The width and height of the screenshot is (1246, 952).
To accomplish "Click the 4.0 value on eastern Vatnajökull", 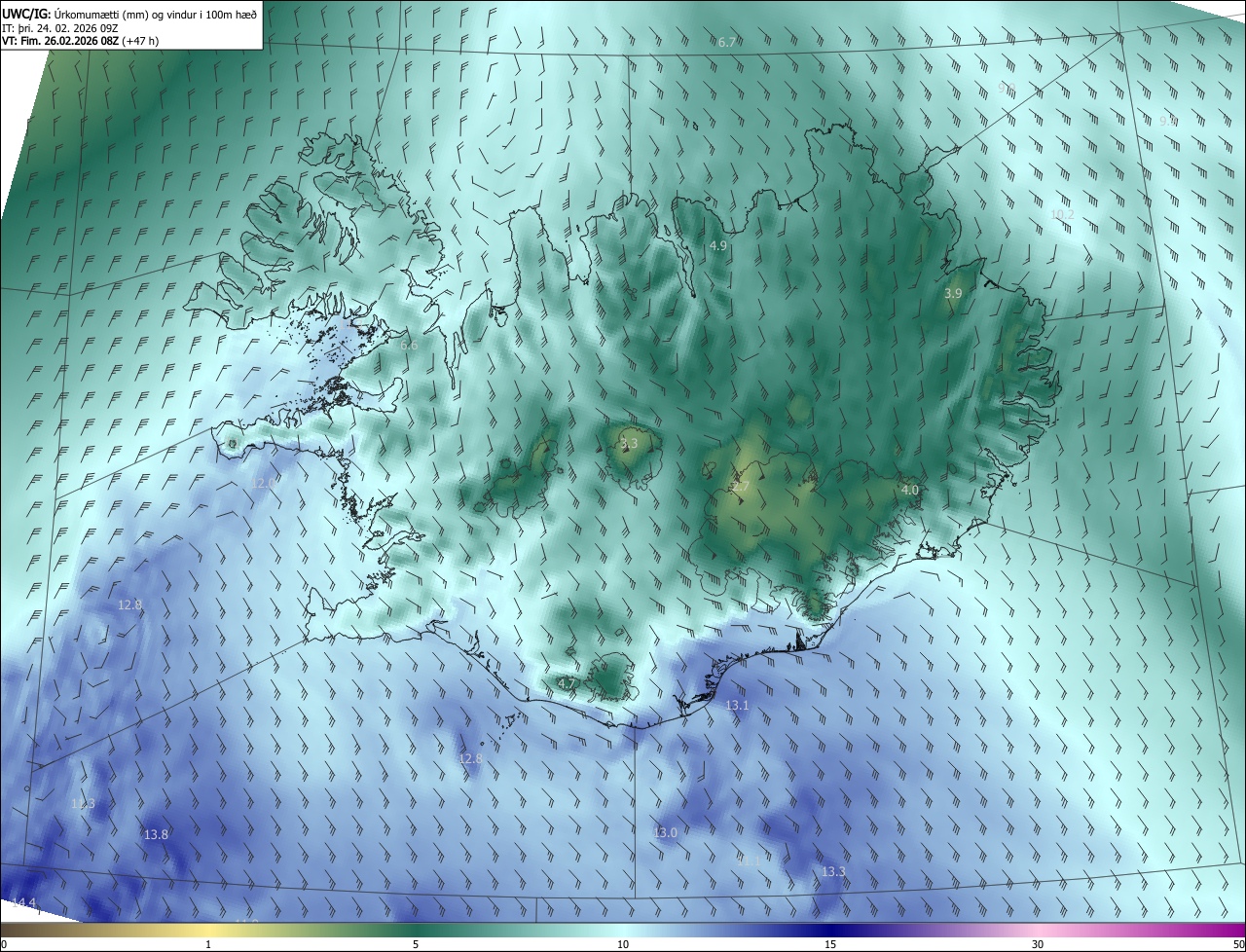I will pos(910,490).
